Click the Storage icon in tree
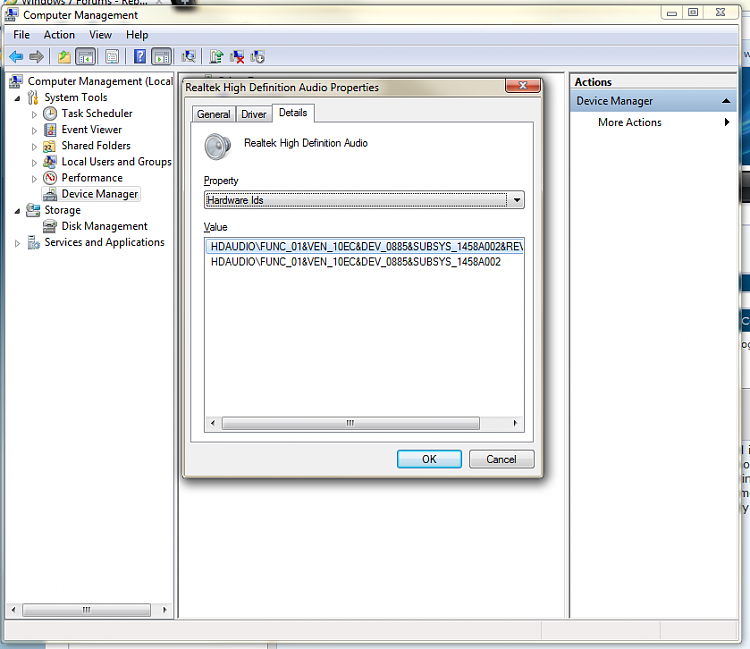Viewport: 750px width, 649px height. click(x=33, y=210)
